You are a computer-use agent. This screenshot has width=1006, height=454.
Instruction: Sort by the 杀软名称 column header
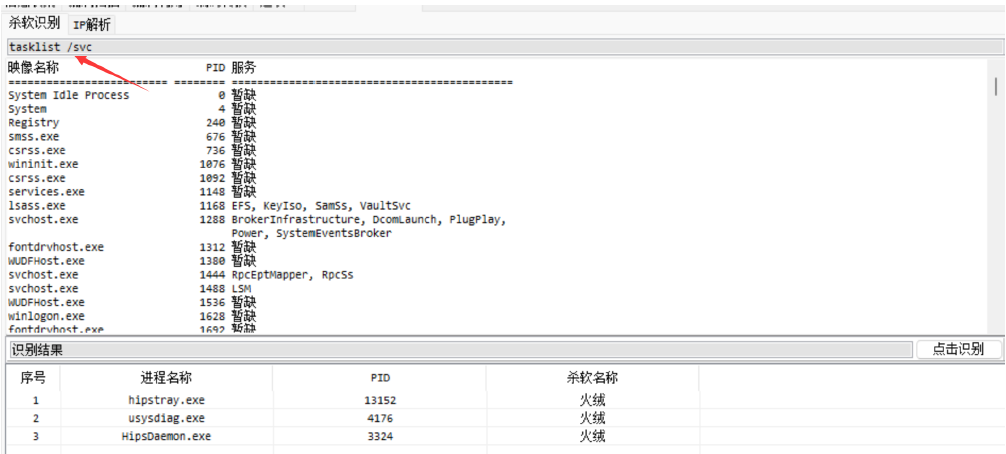click(593, 378)
